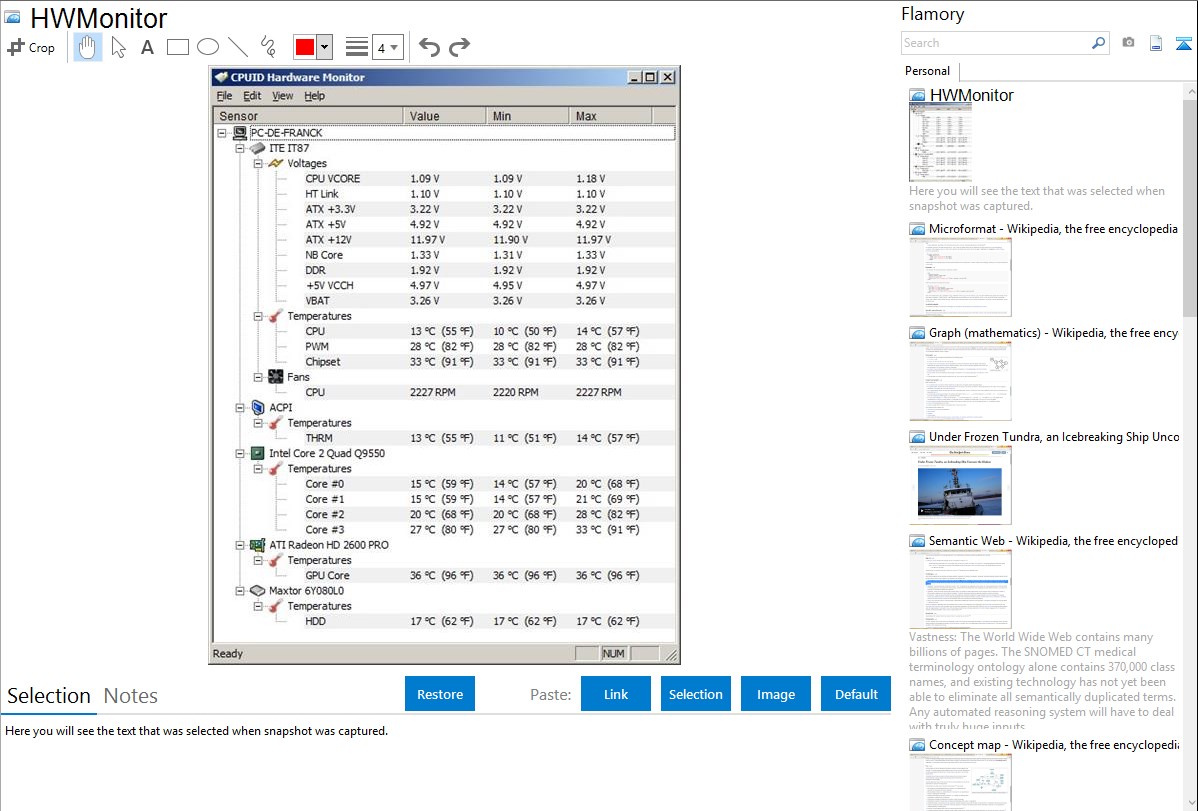Click the camera snapshot icon

pyautogui.click(x=1128, y=43)
